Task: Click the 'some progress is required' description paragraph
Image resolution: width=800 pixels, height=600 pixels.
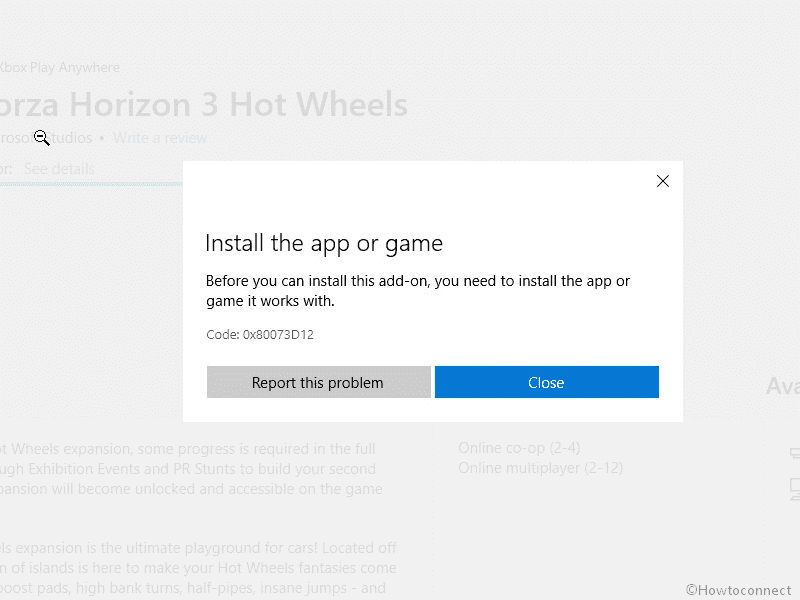Action: click(x=190, y=468)
